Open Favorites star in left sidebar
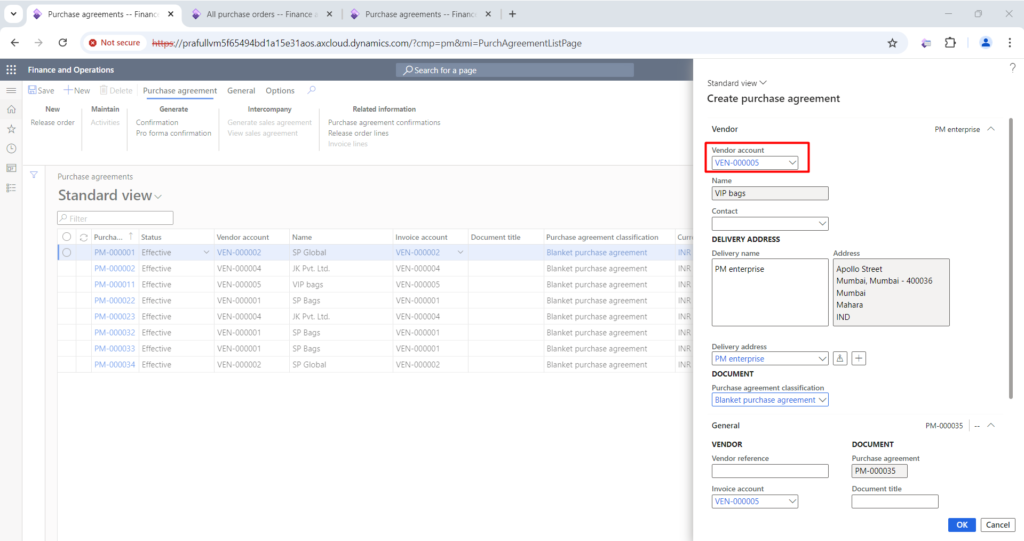This screenshot has height=541, width=1024. pyautogui.click(x=11, y=129)
